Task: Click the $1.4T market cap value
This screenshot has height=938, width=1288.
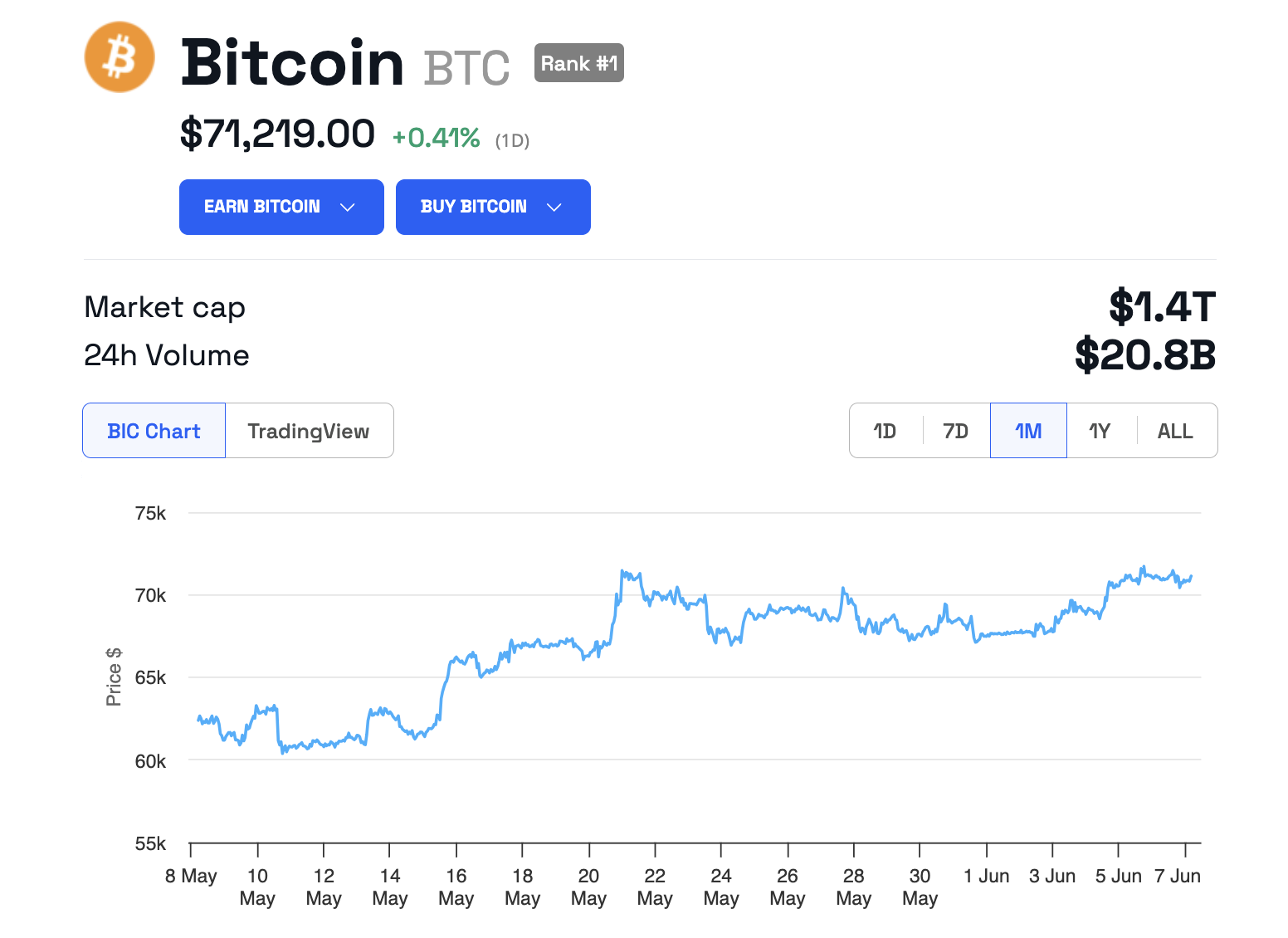Action: [x=1162, y=307]
